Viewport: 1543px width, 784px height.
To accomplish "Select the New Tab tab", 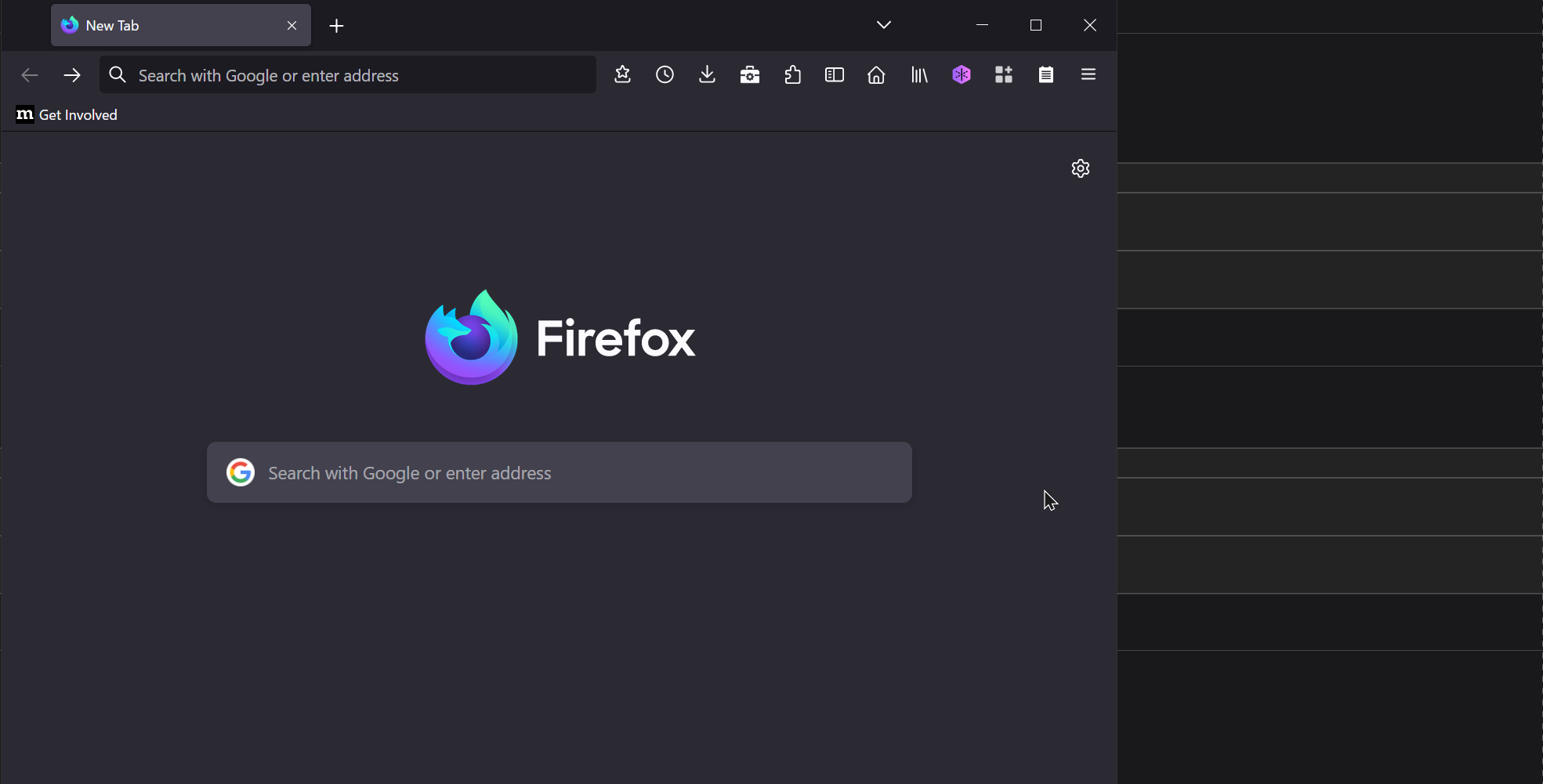I will coord(181,25).
